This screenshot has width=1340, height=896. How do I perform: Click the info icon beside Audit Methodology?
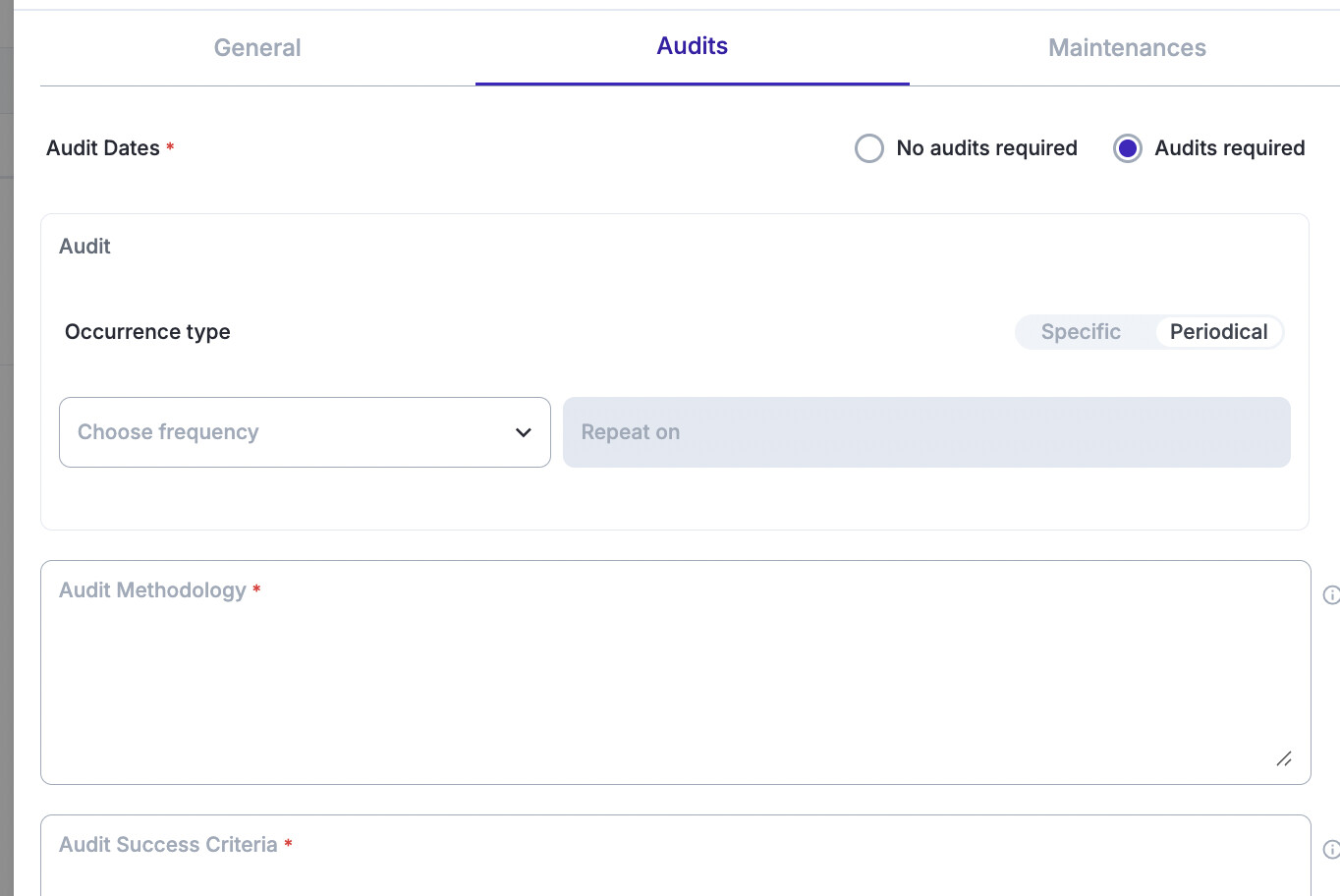(x=1331, y=594)
